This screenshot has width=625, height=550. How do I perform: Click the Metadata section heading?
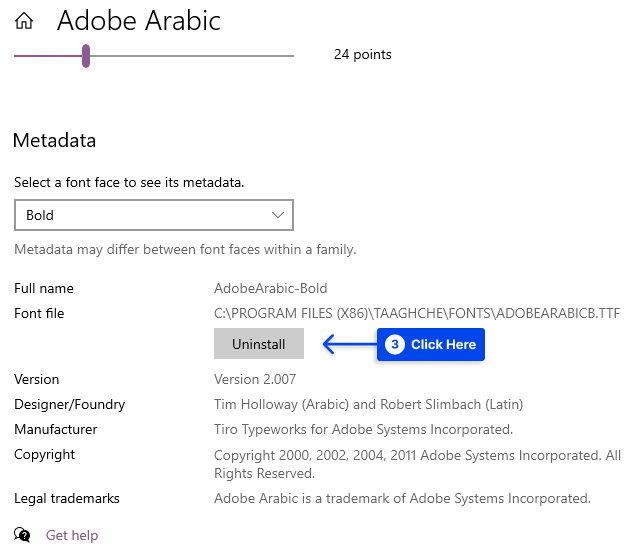(x=55, y=140)
